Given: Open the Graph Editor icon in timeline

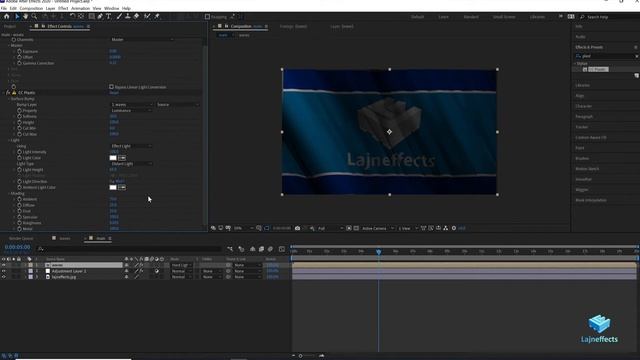Looking at the screenshot, I should tap(282, 249).
